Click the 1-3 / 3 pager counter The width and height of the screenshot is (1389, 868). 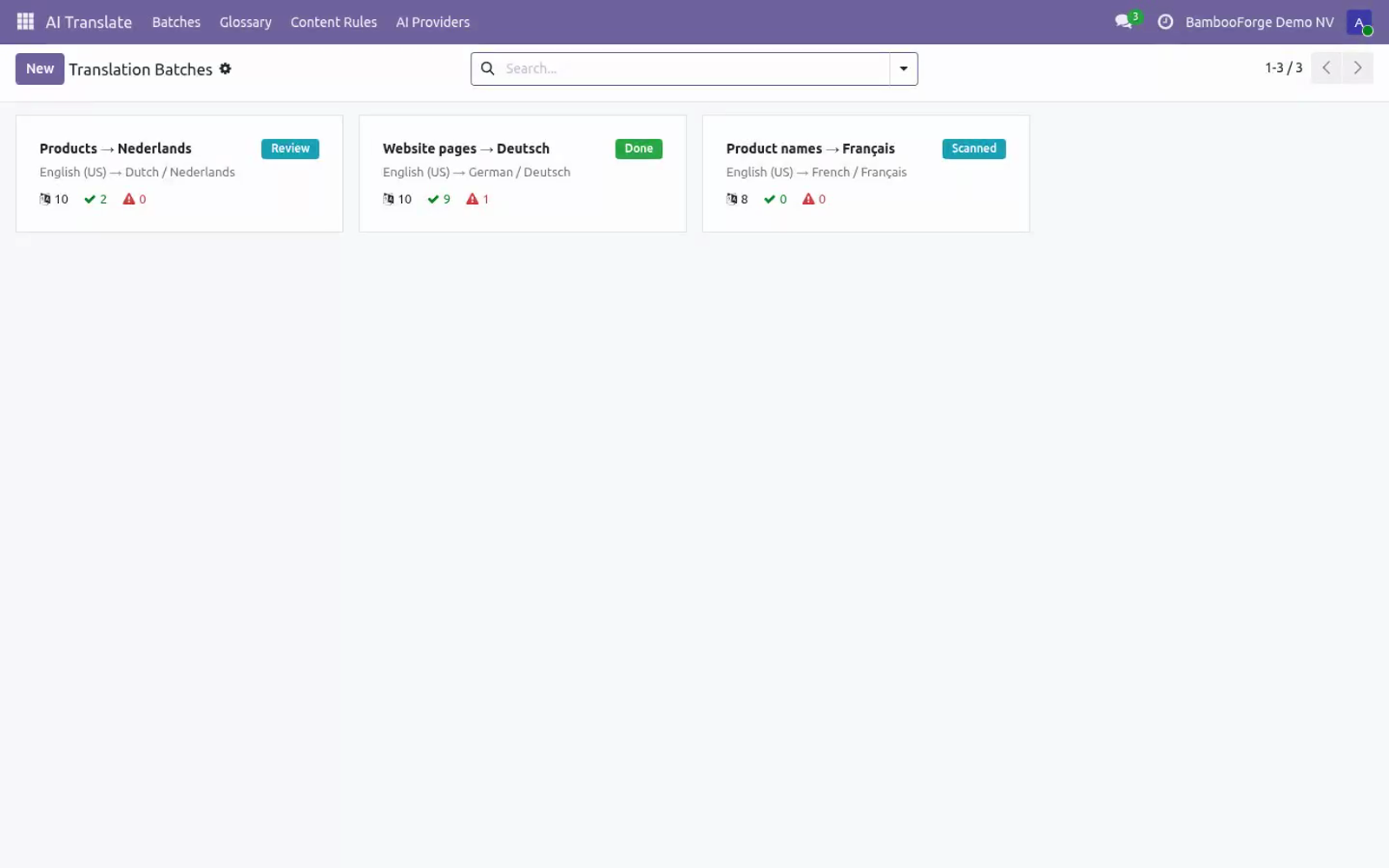point(1283,68)
